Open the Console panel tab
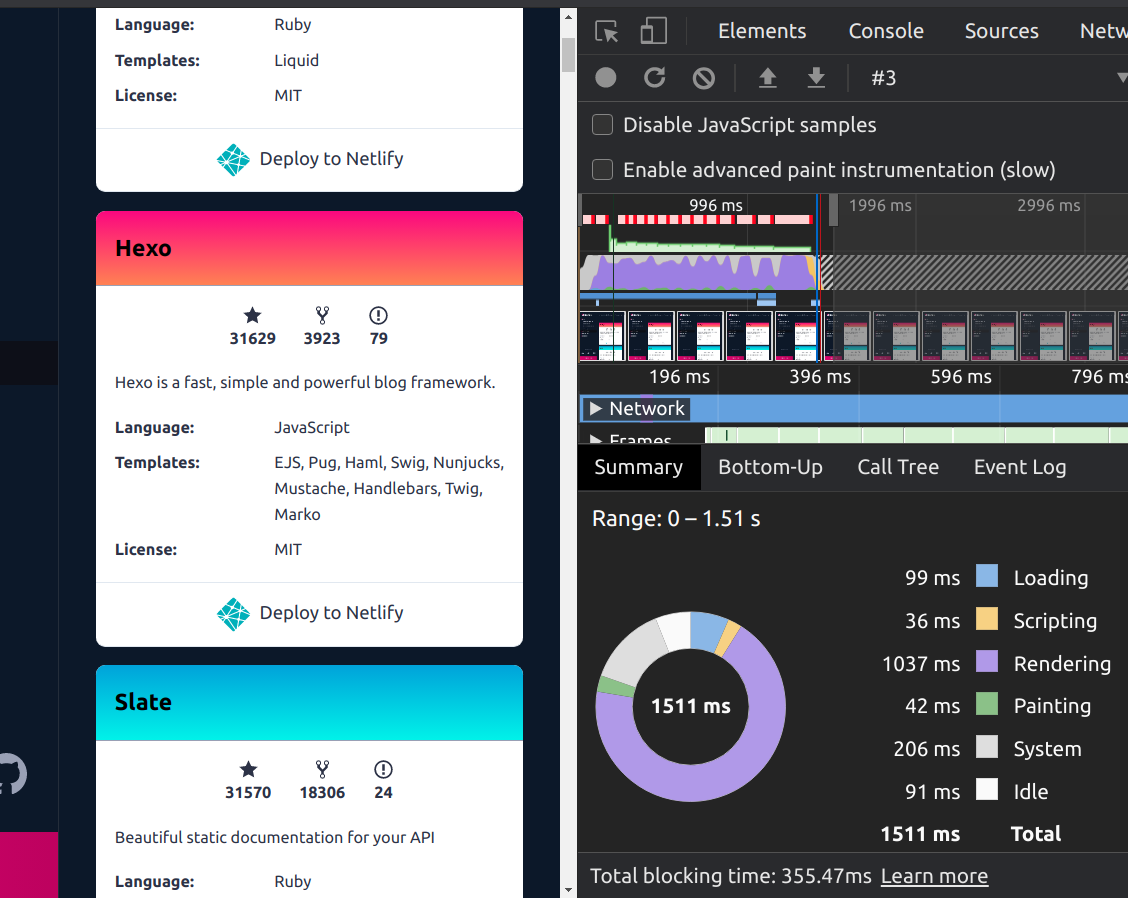Screen dimensions: 1128x898 [886, 31]
